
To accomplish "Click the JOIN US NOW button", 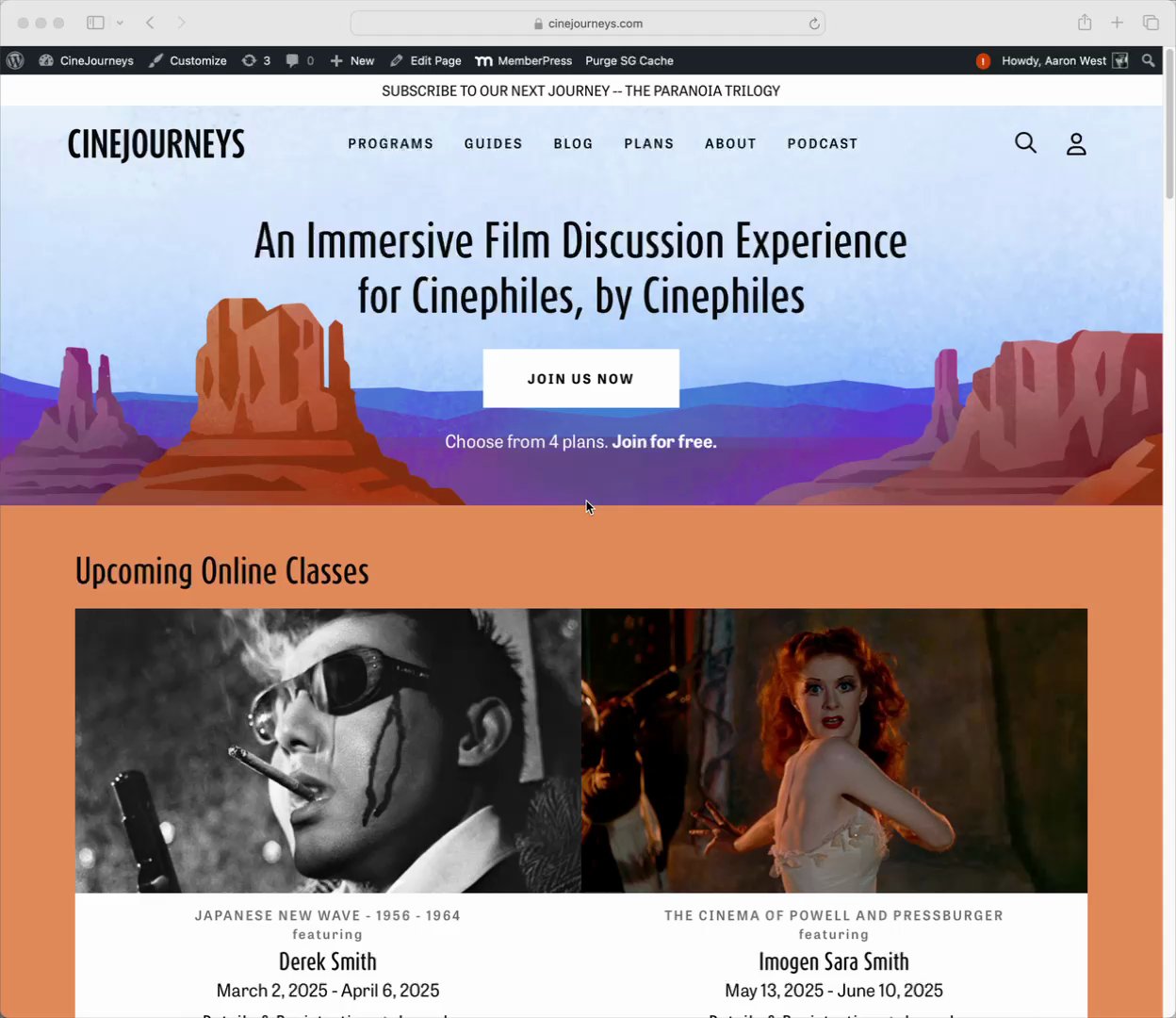I will coord(580,379).
